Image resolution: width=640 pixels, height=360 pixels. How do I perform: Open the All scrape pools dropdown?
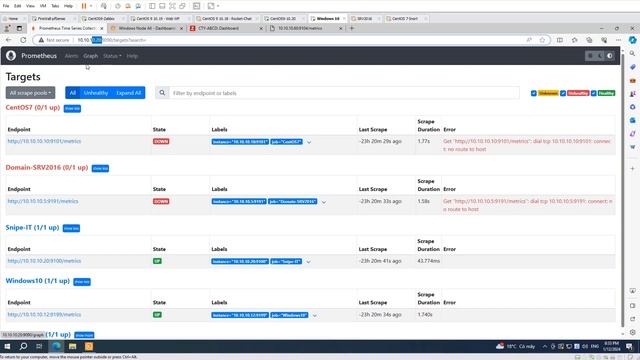31,93
